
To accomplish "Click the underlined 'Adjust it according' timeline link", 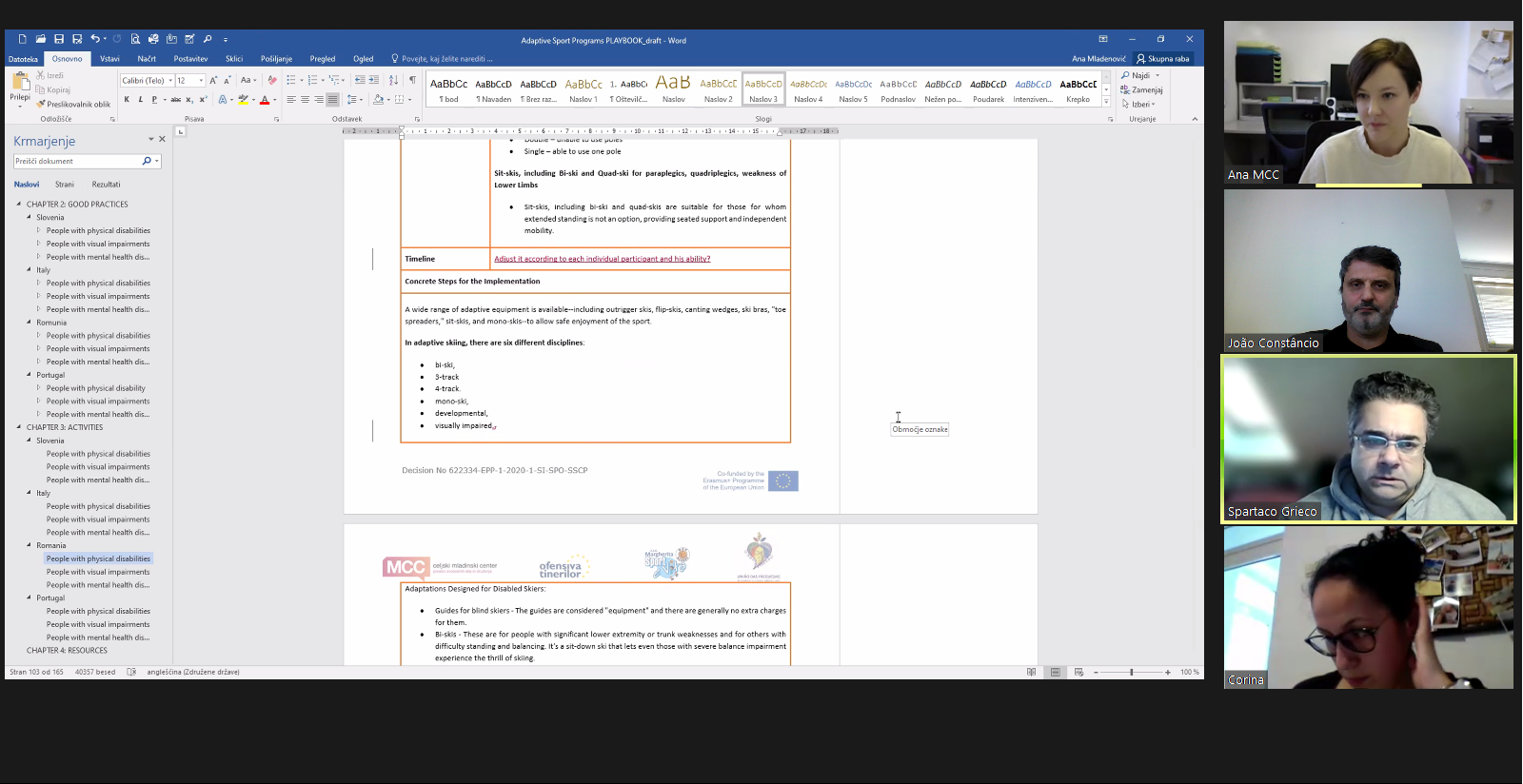I will [602, 259].
